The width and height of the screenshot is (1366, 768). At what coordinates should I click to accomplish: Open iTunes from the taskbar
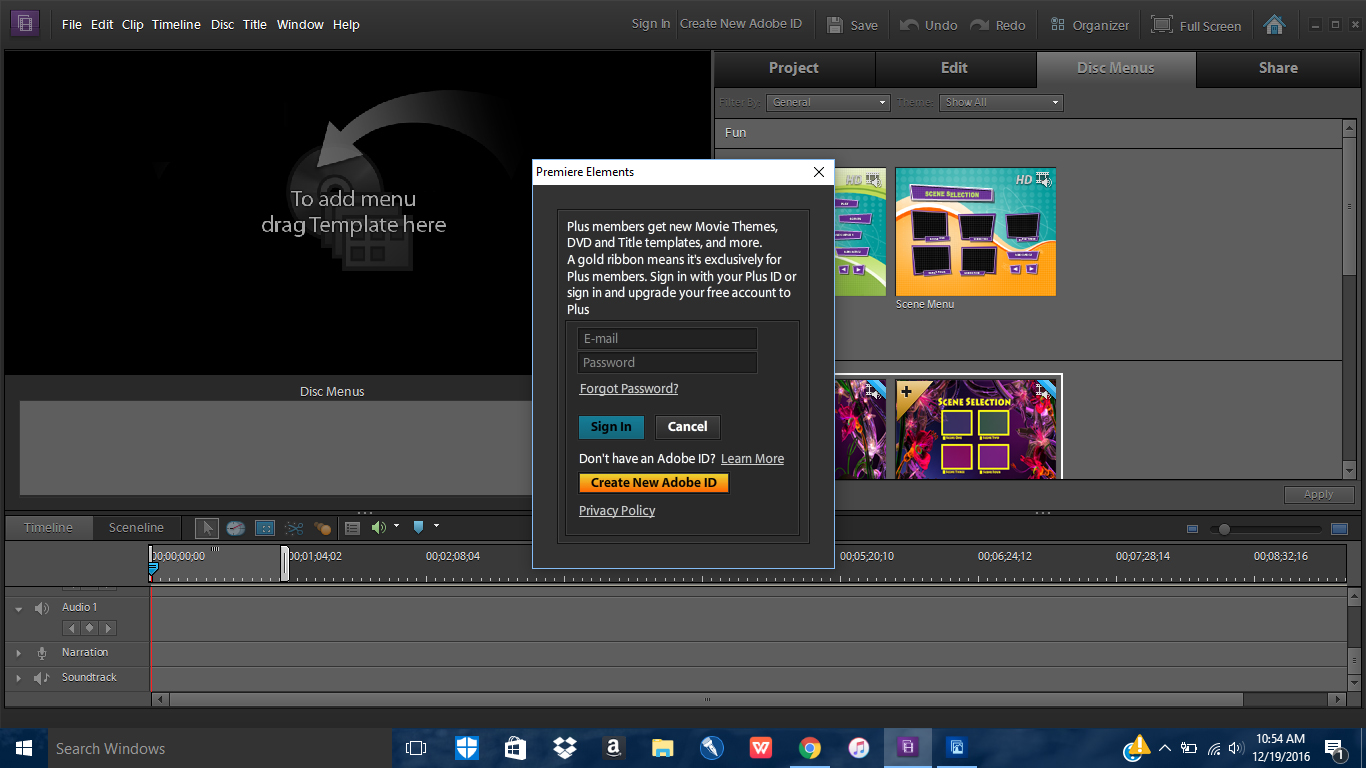tap(858, 748)
